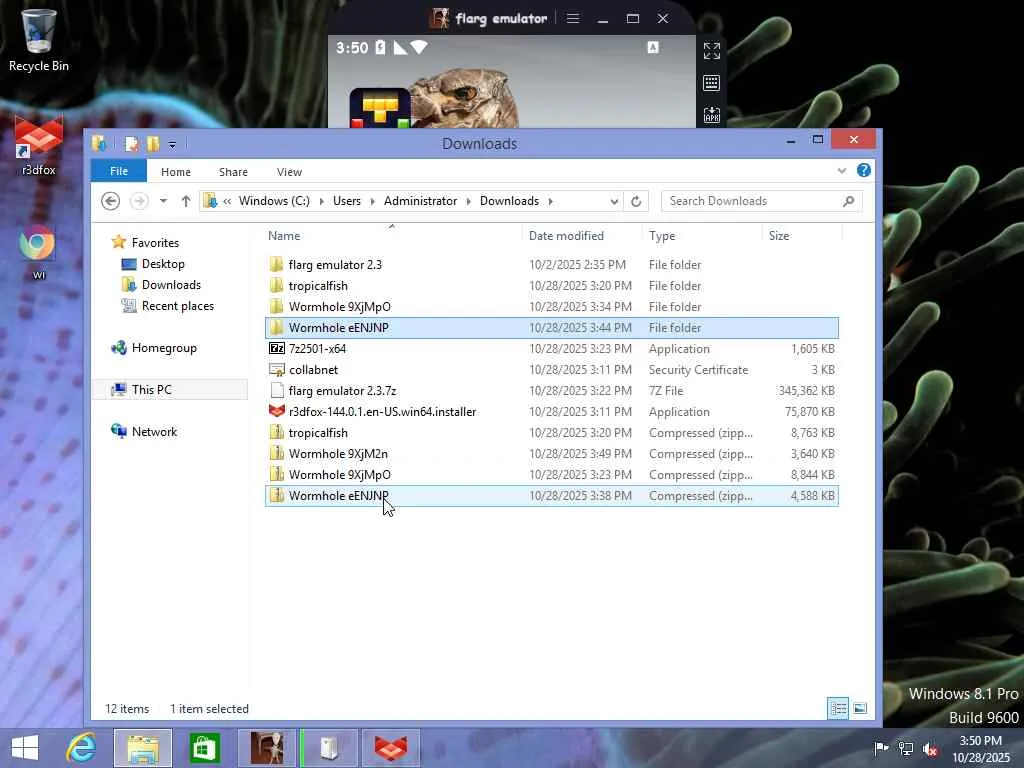Expand the Users breadcrumb arrow
1024x768 pixels.
pos(372,201)
